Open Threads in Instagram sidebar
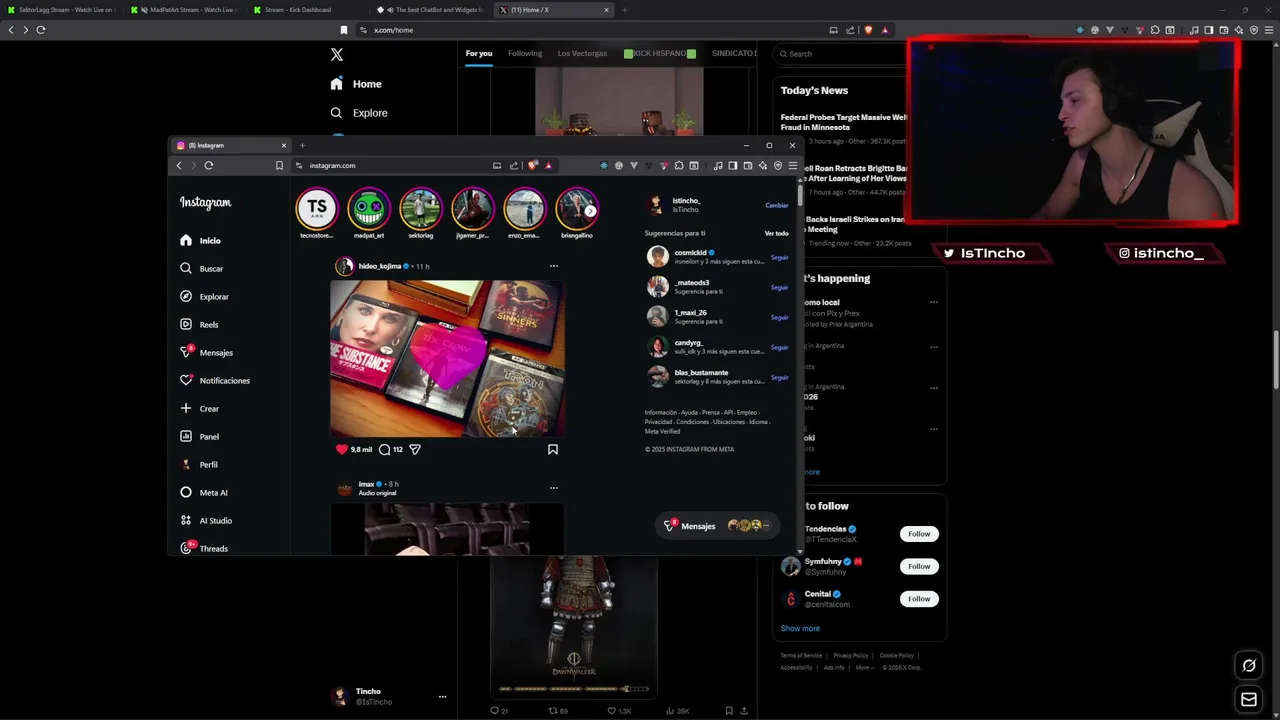This screenshot has width=1280, height=720. [204, 549]
